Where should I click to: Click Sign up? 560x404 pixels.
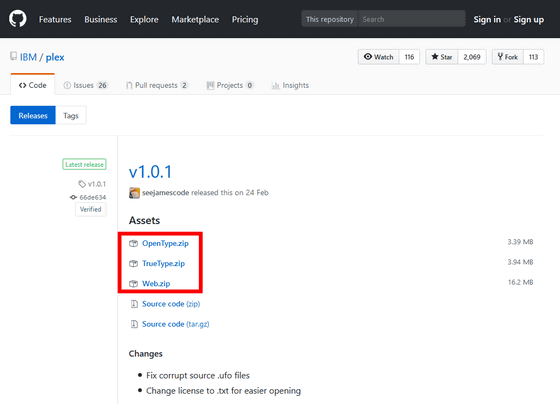[x=529, y=20]
